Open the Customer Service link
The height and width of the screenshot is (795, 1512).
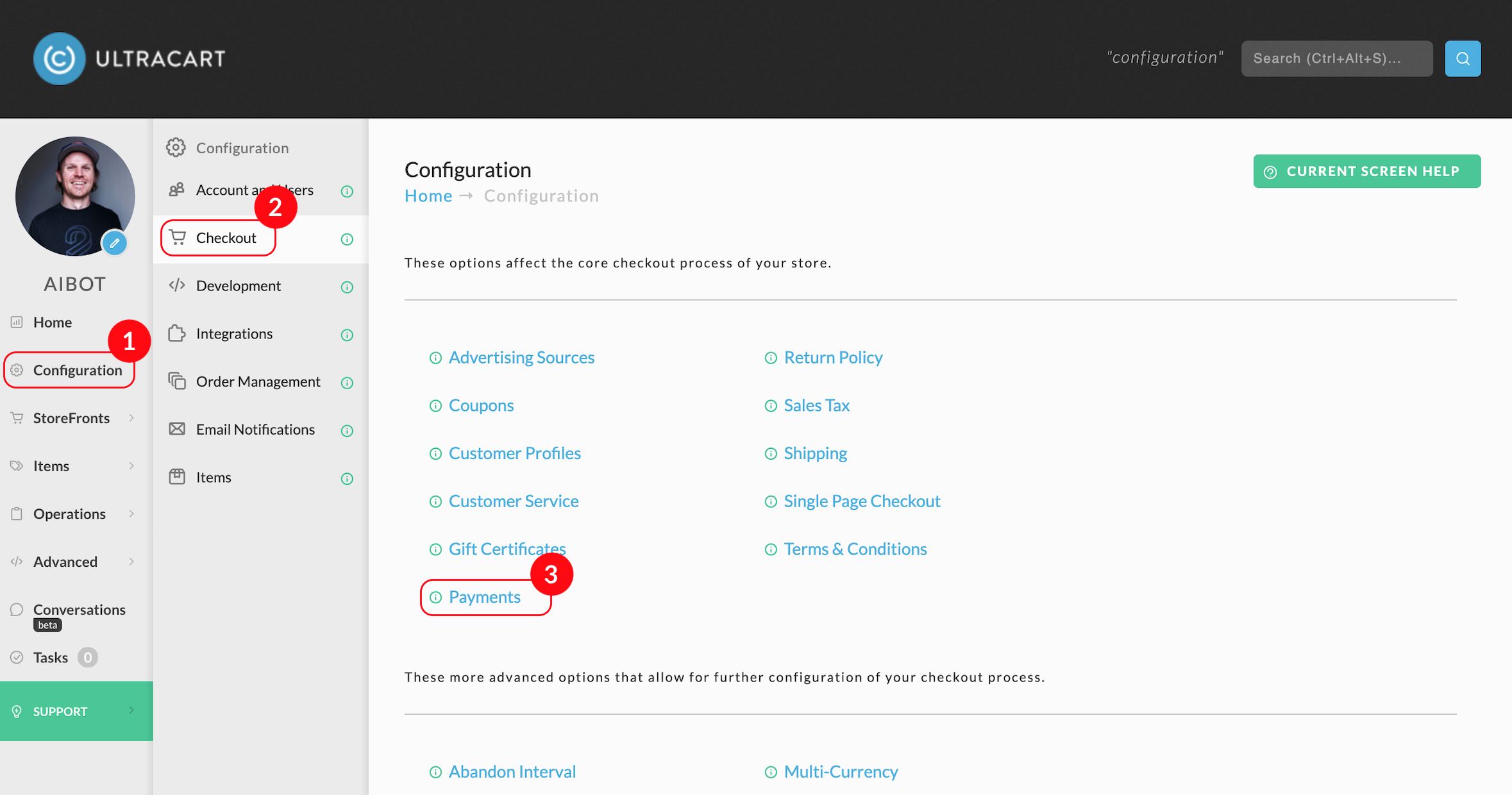coord(514,501)
